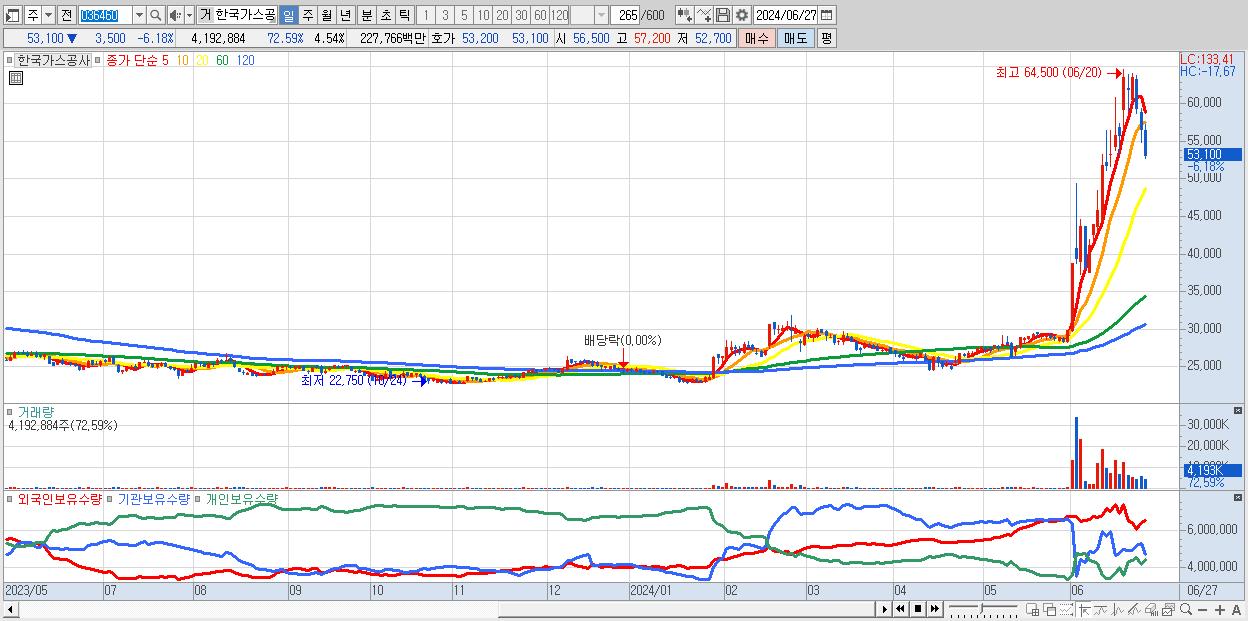Toggle the 거래량 volume panel square marker
The width and height of the screenshot is (1248, 621).
pos(10,411)
